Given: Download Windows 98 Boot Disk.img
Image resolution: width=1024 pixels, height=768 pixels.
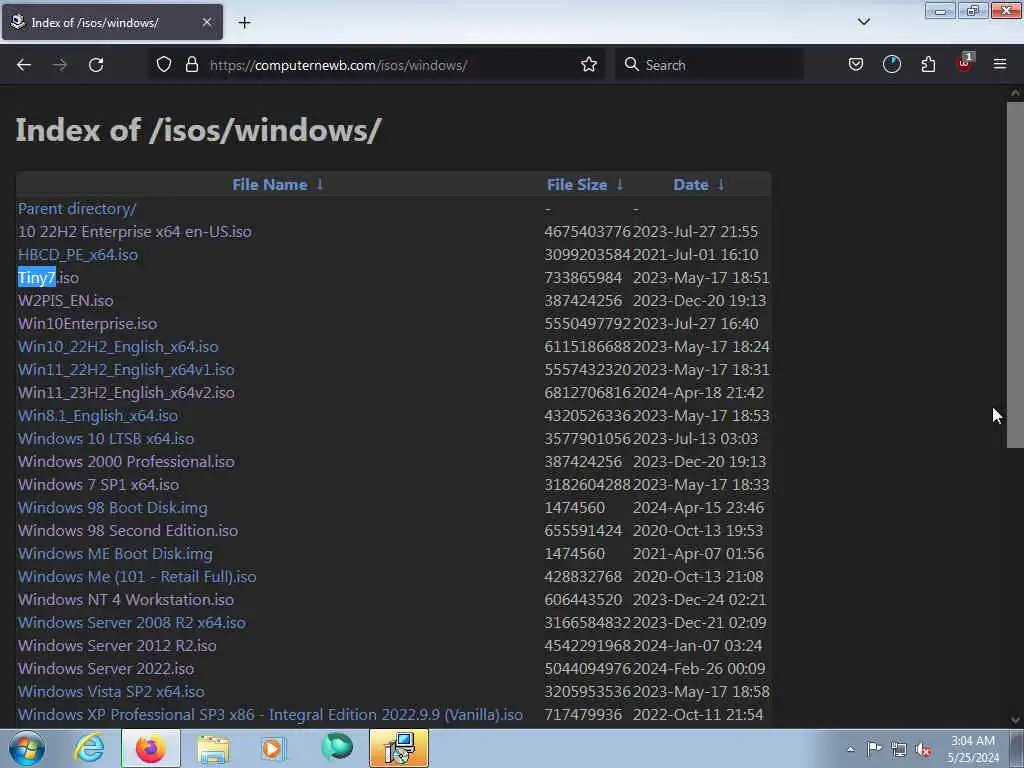Looking at the screenshot, I should point(112,507).
